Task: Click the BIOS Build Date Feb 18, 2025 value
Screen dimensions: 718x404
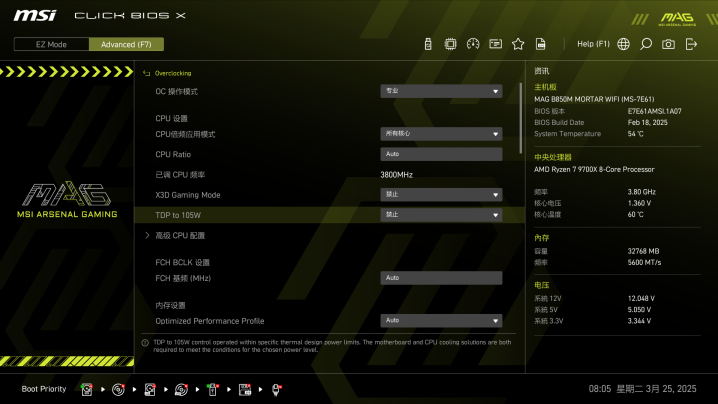Action: click(647, 122)
